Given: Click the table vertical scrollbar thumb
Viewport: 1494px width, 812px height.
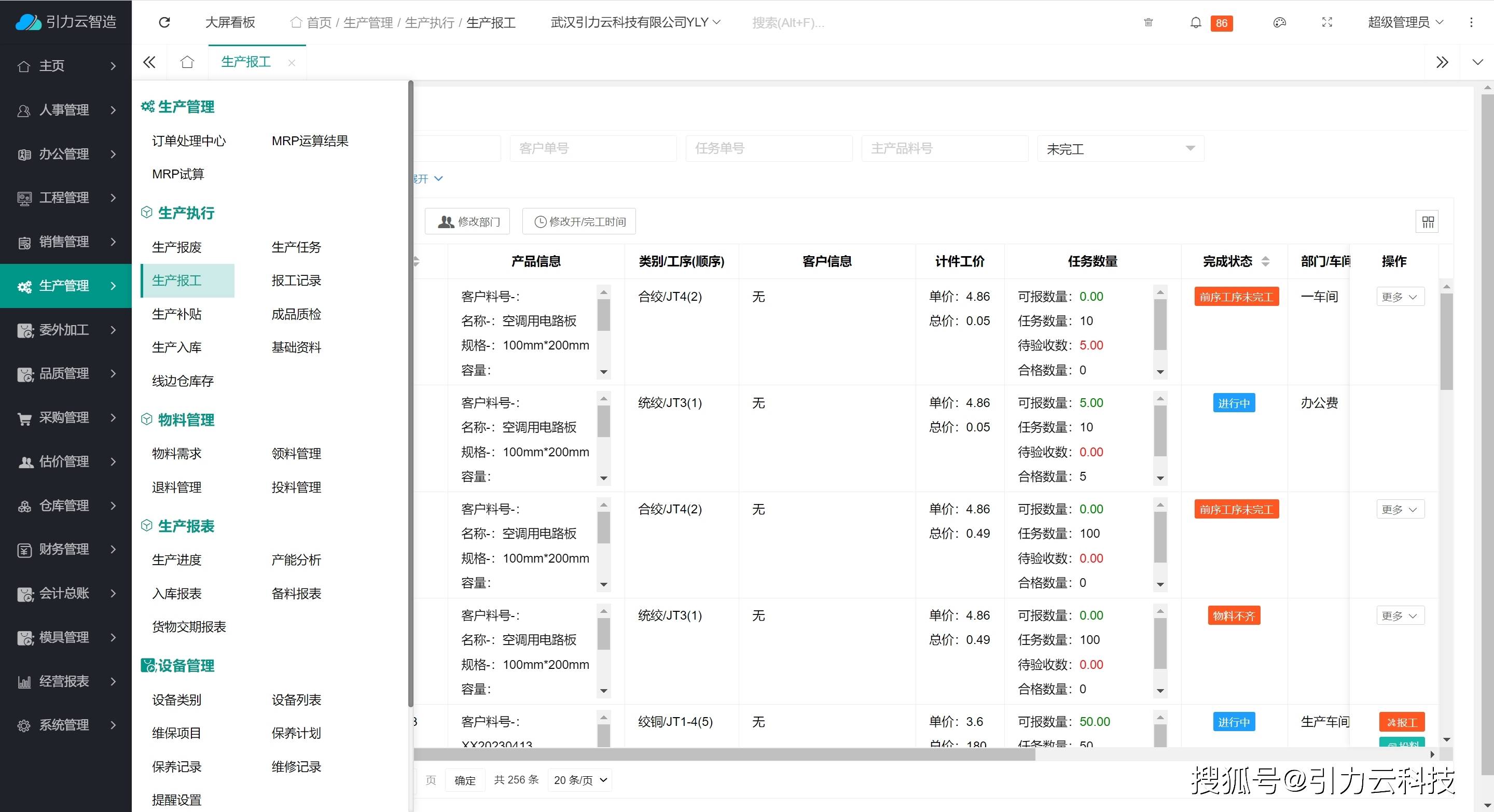Looking at the screenshot, I should (x=1446, y=341).
